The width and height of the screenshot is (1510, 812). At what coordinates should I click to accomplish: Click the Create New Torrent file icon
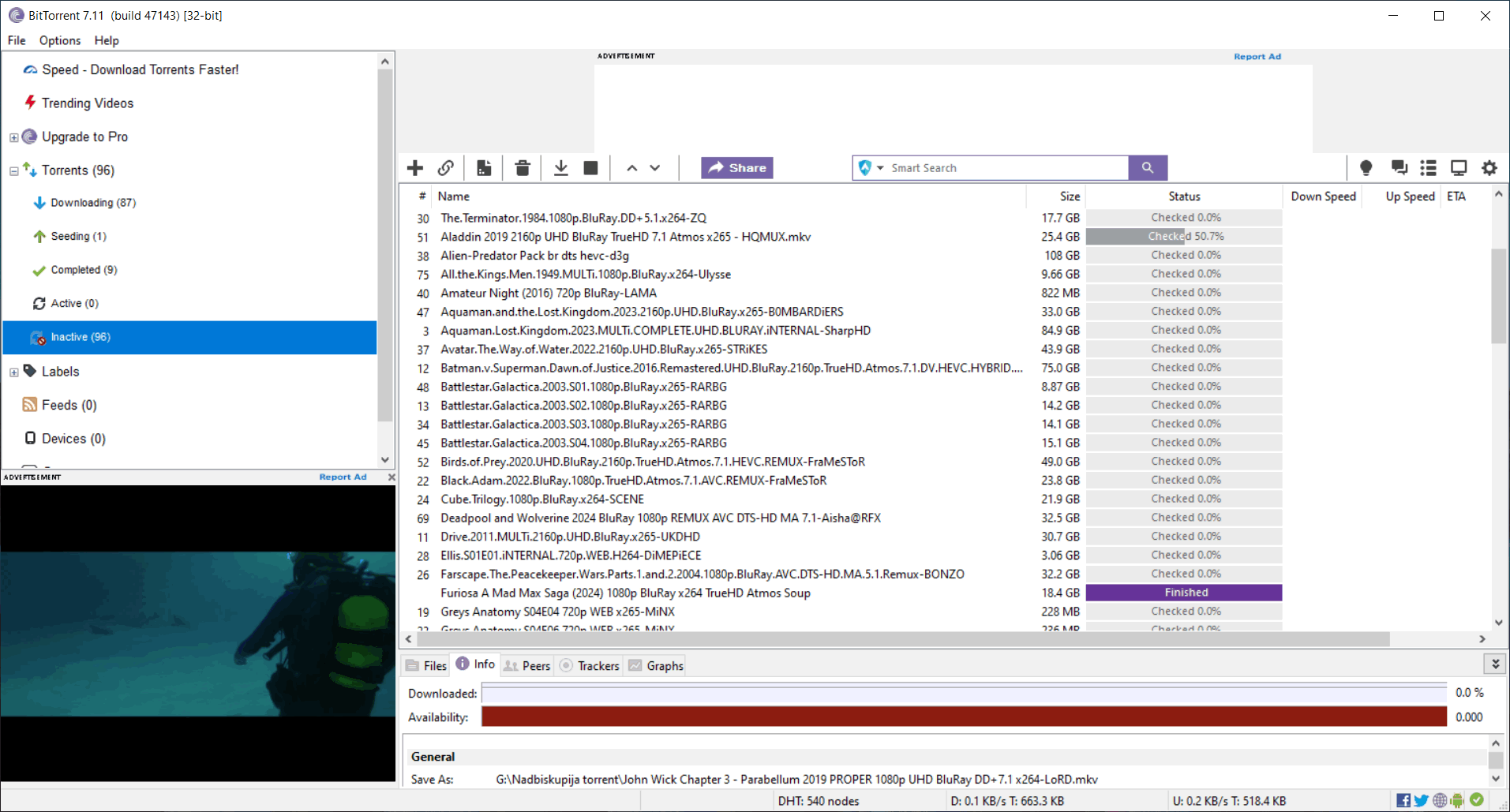pyautogui.click(x=484, y=168)
